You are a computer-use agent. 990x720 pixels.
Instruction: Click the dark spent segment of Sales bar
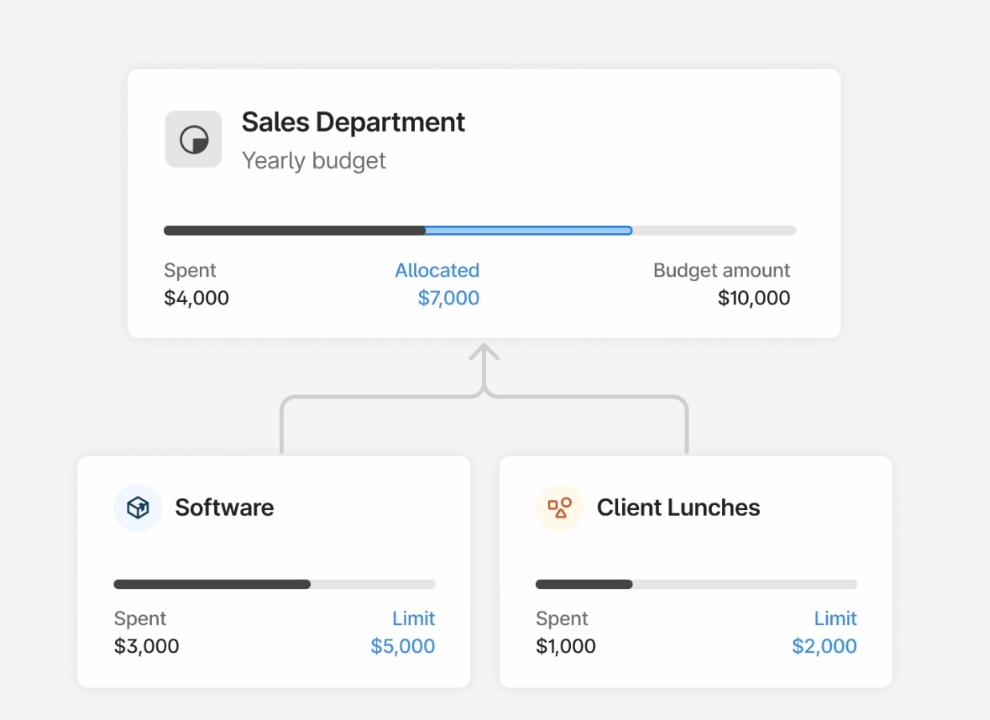pos(294,231)
